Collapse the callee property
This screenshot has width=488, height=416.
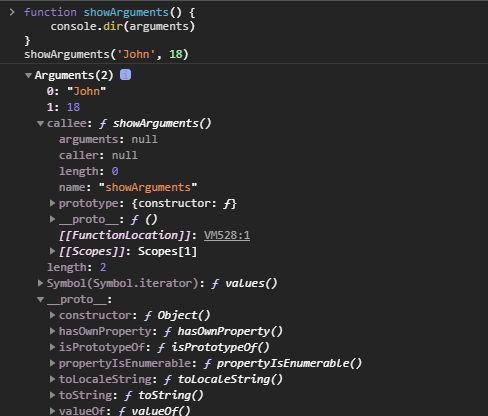coord(40,124)
